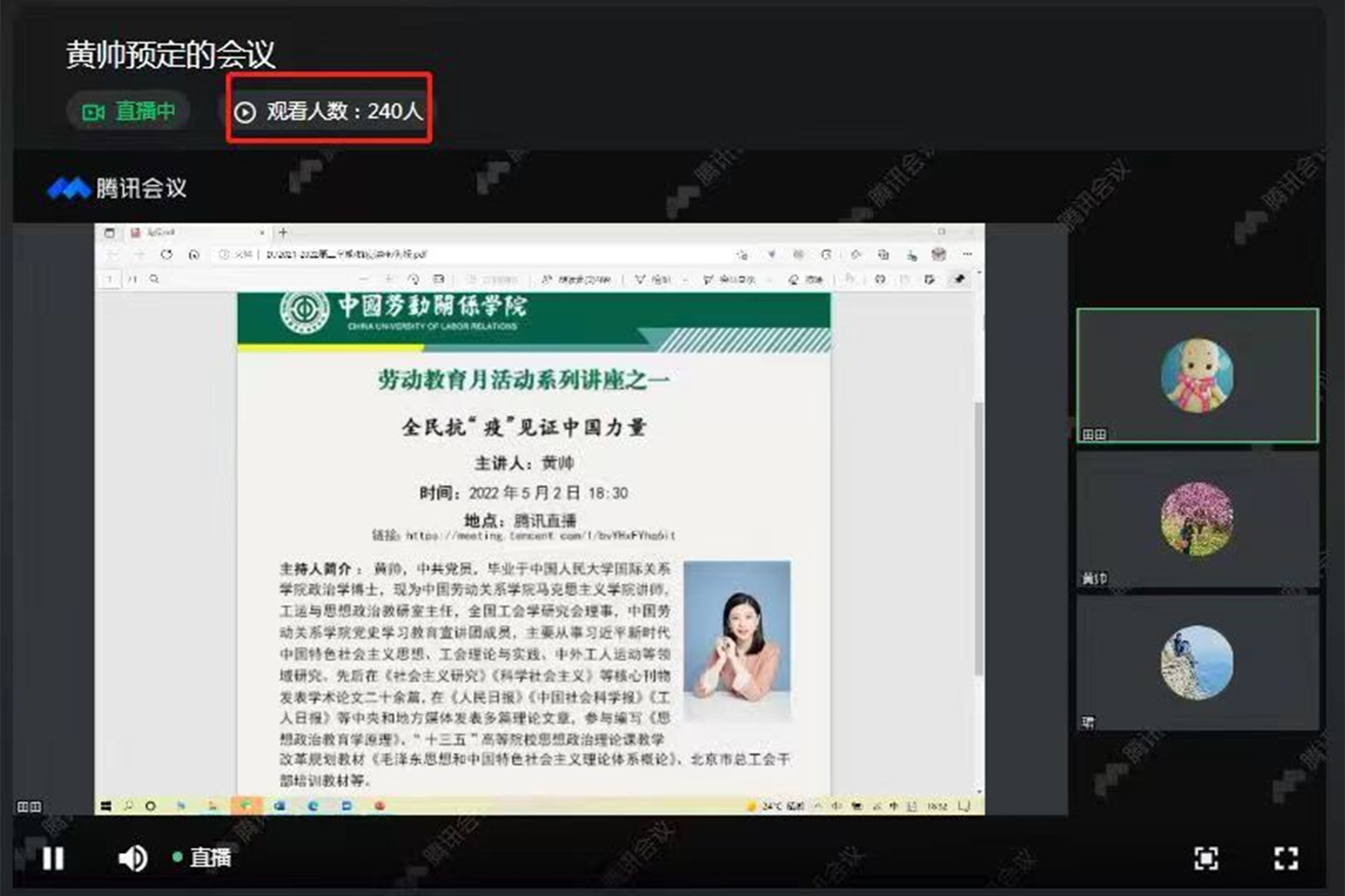Click the PDF zoom in plus button

[x=389, y=279]
